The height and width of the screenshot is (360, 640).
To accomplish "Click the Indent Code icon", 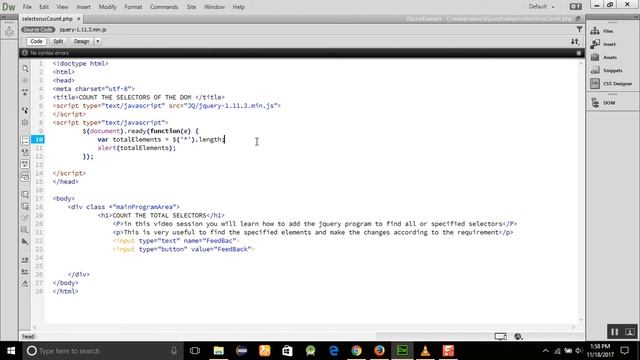I will pos(25,260).
